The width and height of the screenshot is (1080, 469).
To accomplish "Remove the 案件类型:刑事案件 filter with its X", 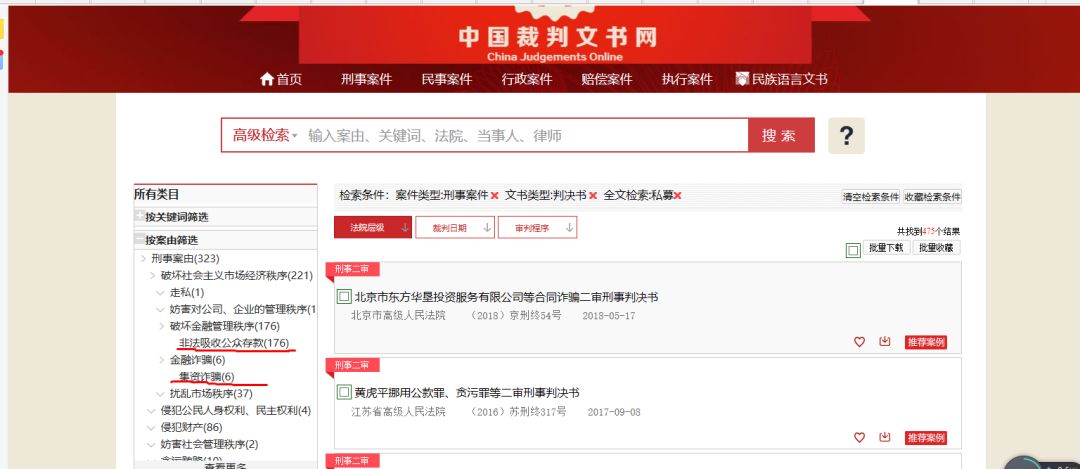I will [495, 196].
